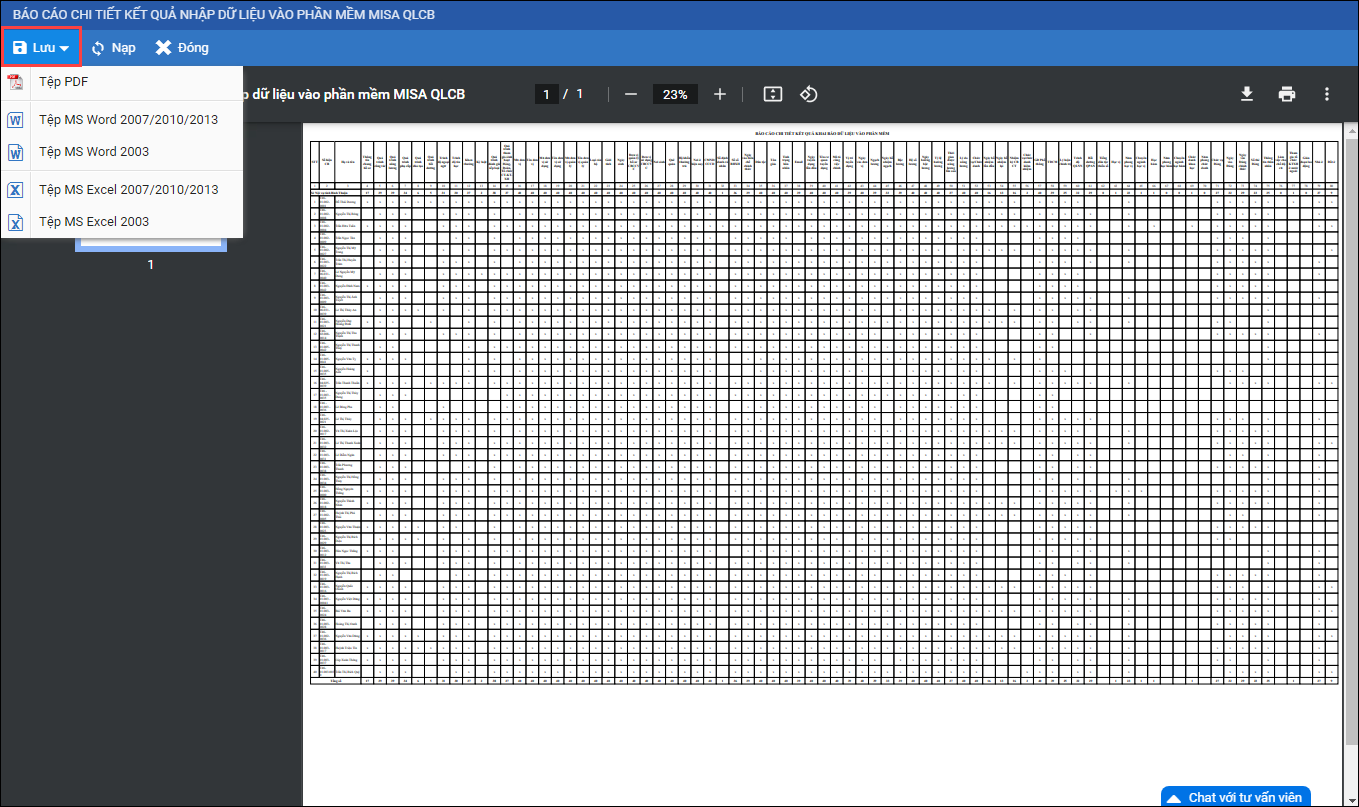Click the Excel 2003 file icon
The width and height of the screenshot is (1359, 807).
[16, 222]
